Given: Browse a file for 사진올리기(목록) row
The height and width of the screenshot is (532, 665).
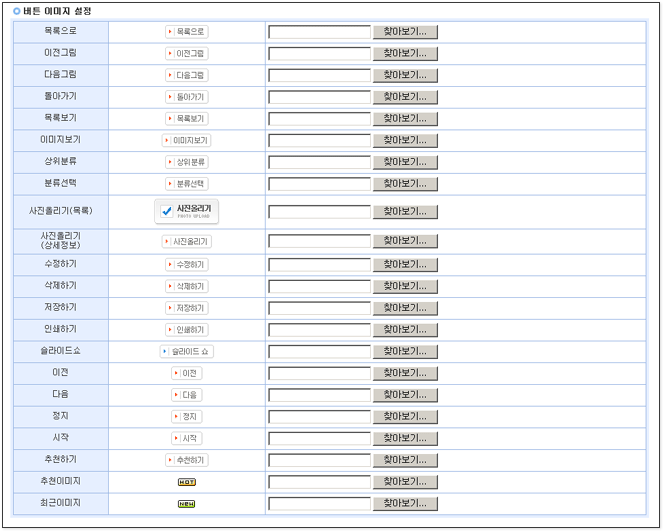Looking at the screenshot, I should tap(404, 212).
